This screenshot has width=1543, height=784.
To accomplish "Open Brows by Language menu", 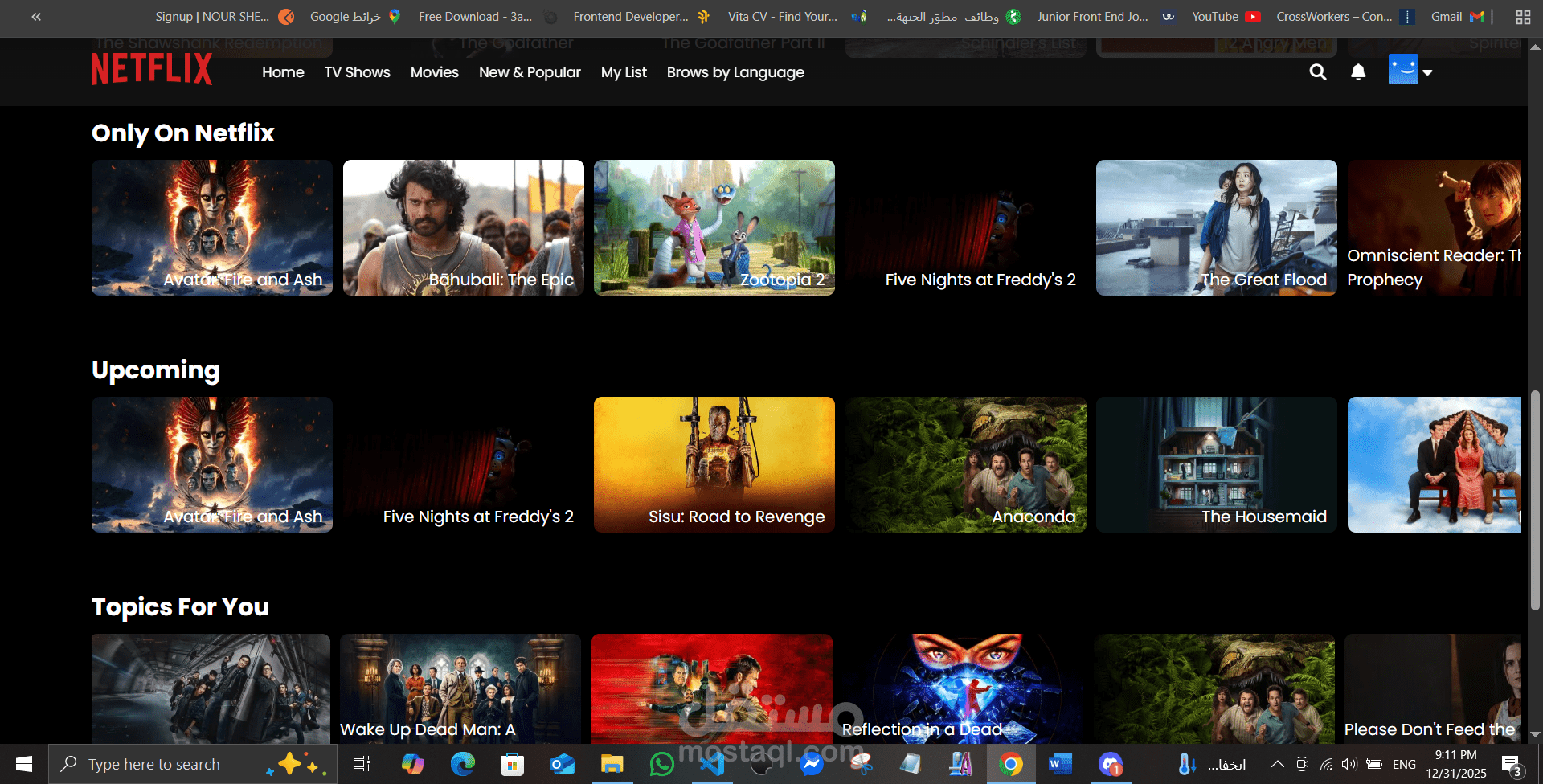I will pyautogui.click(x=735, y=72).
